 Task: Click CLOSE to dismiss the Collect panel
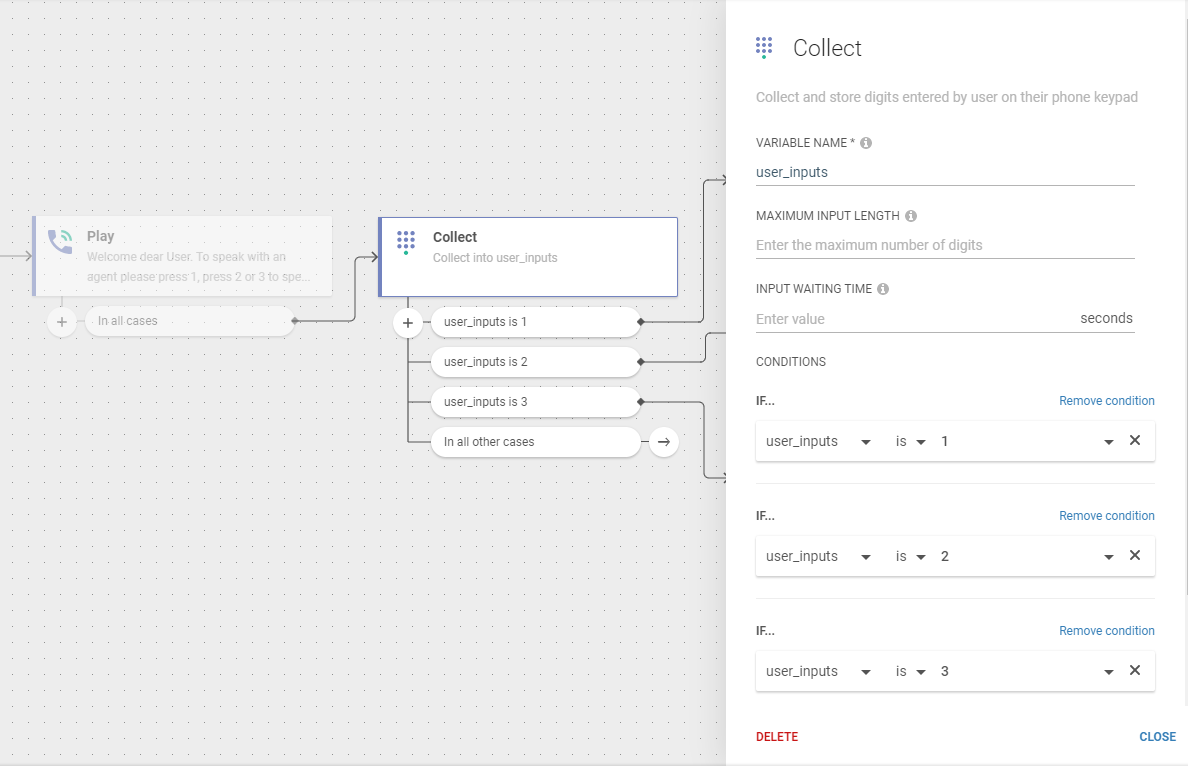pos(1157,737)
